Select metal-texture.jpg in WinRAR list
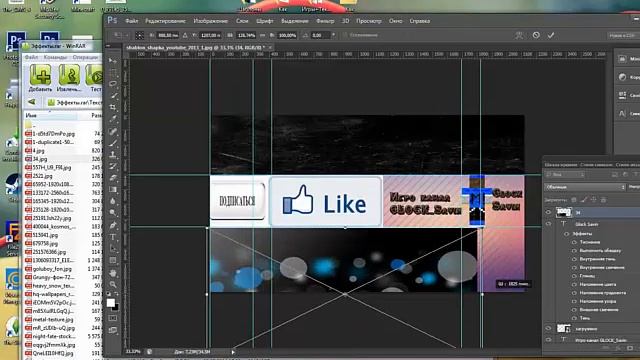Image resolution: width=640 pixels, height=360 pixels. coord(53,320)
